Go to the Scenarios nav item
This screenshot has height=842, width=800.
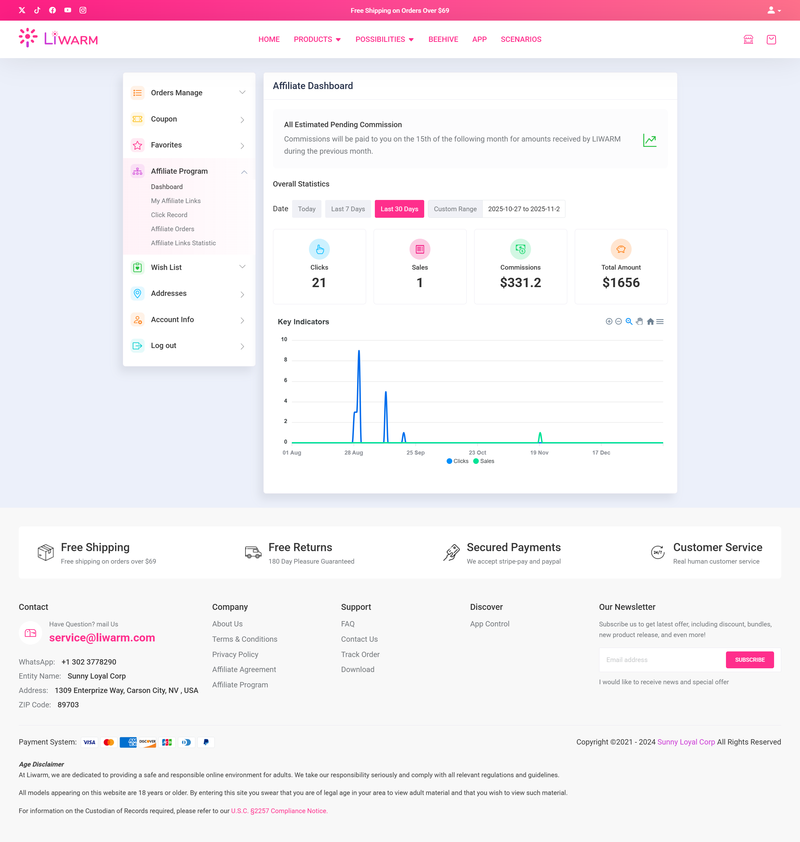521,39
